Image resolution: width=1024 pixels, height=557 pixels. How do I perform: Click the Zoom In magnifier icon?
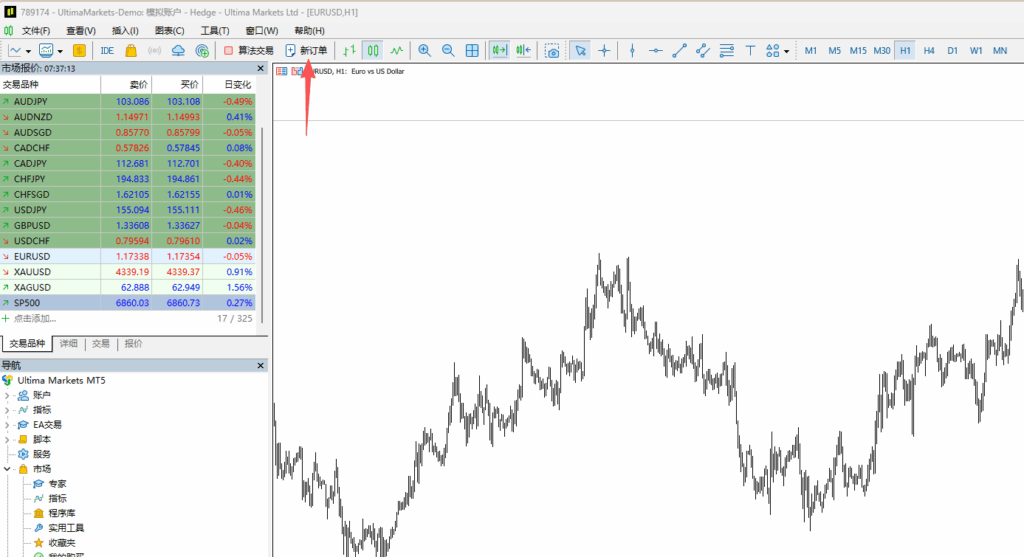click(x=424, y=50)
